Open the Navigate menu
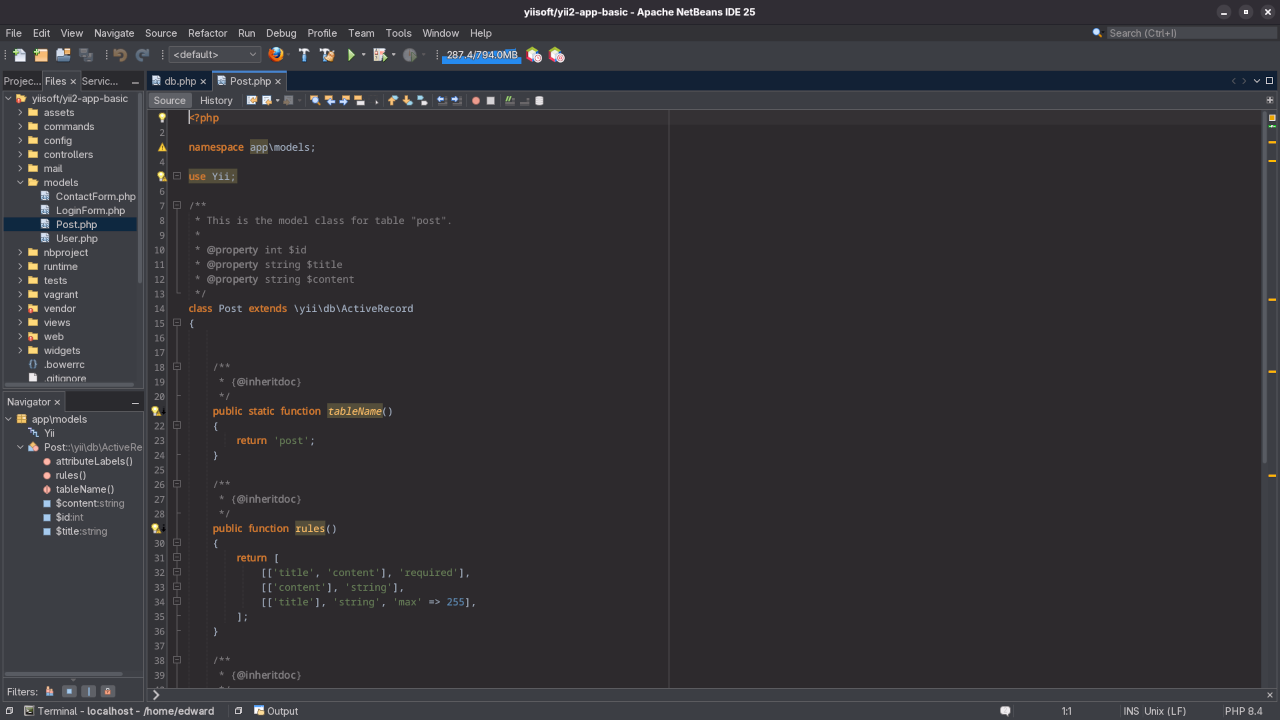 pyautogui.click(x=114, y=33)
